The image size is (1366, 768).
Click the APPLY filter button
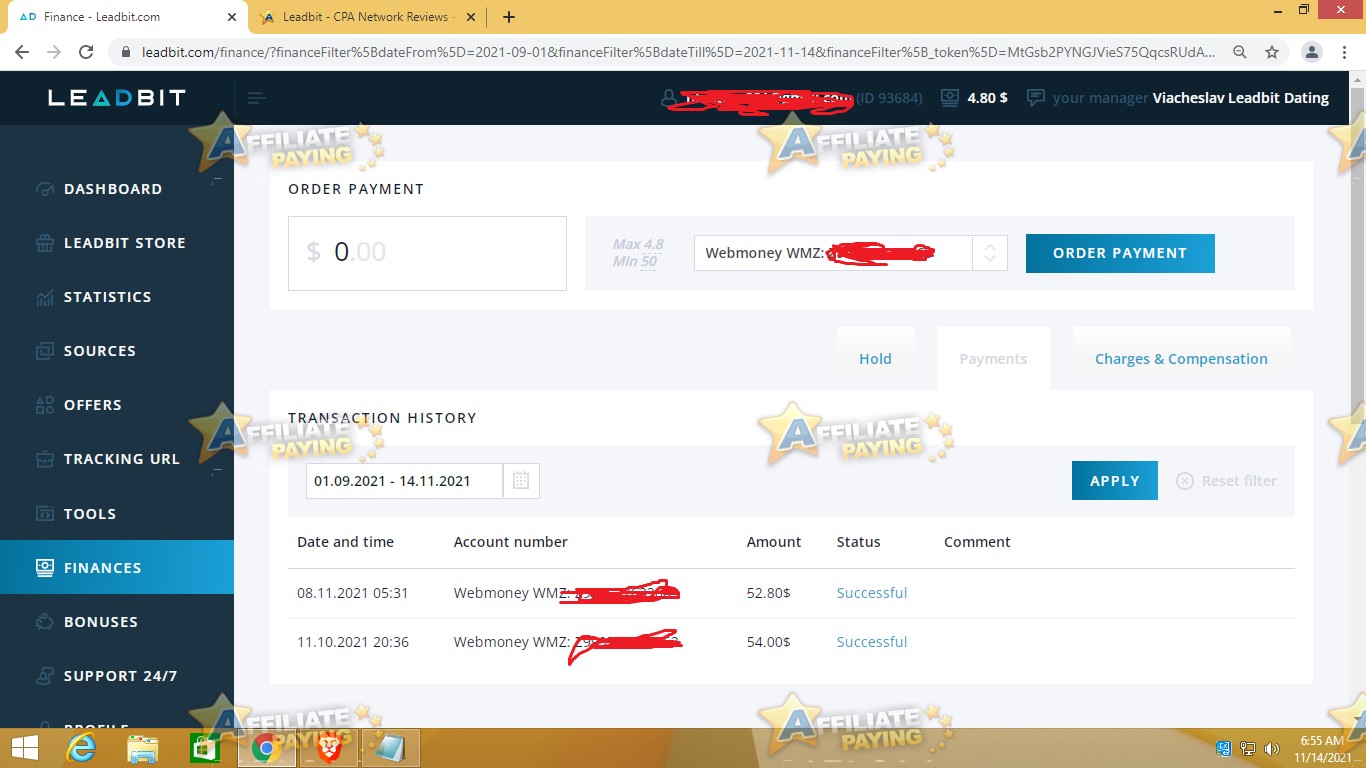click(x=1115, y=481)
